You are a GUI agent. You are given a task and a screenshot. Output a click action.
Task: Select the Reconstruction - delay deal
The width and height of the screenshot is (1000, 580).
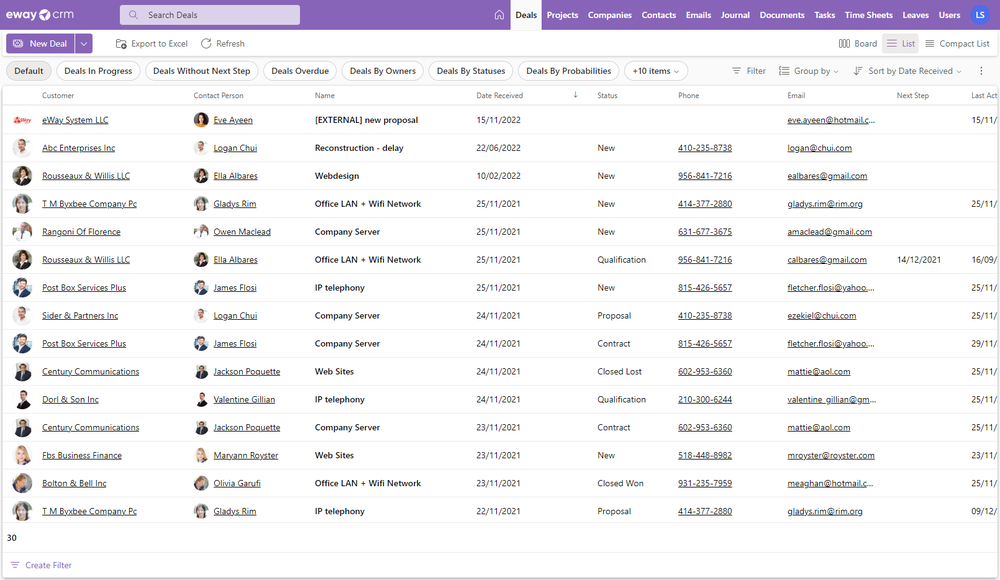point(359,148)
